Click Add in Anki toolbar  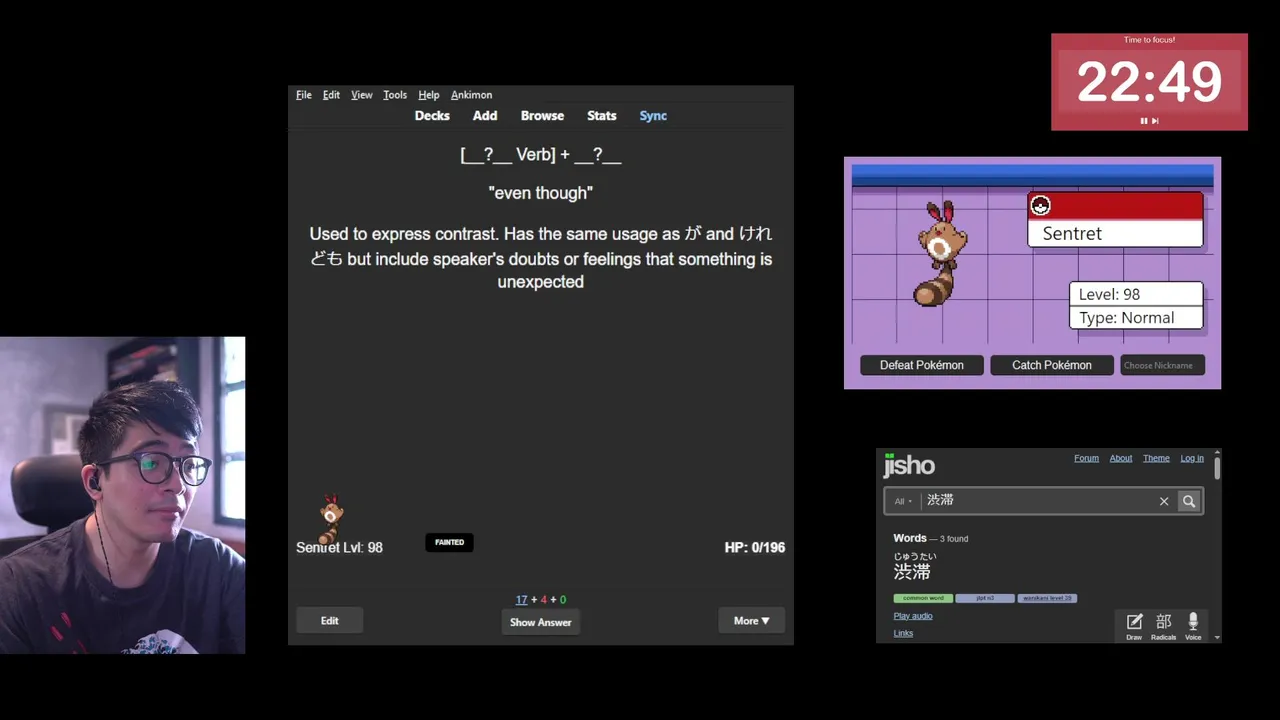[485, 116]
